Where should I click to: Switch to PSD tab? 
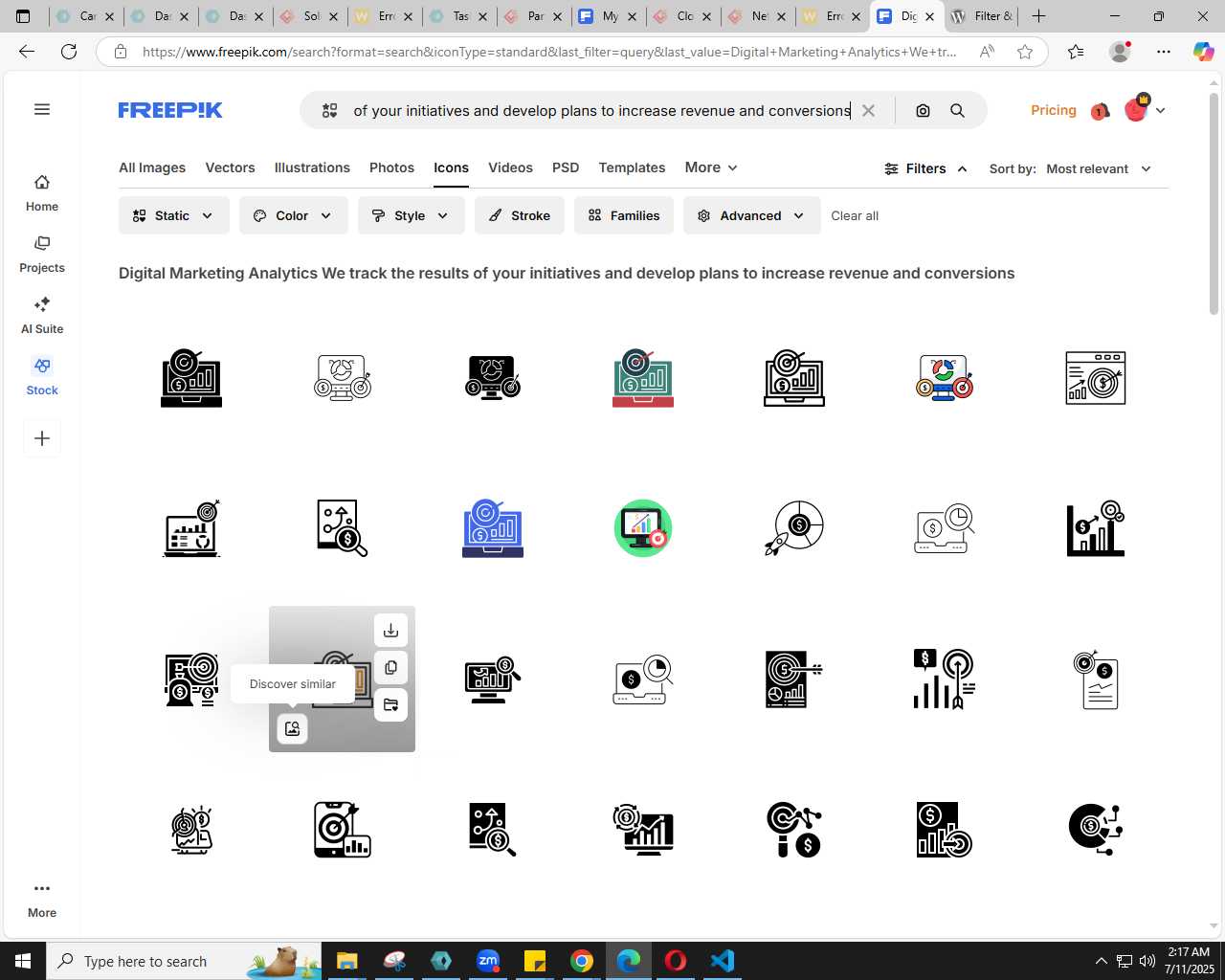click(x=566, y=167)
